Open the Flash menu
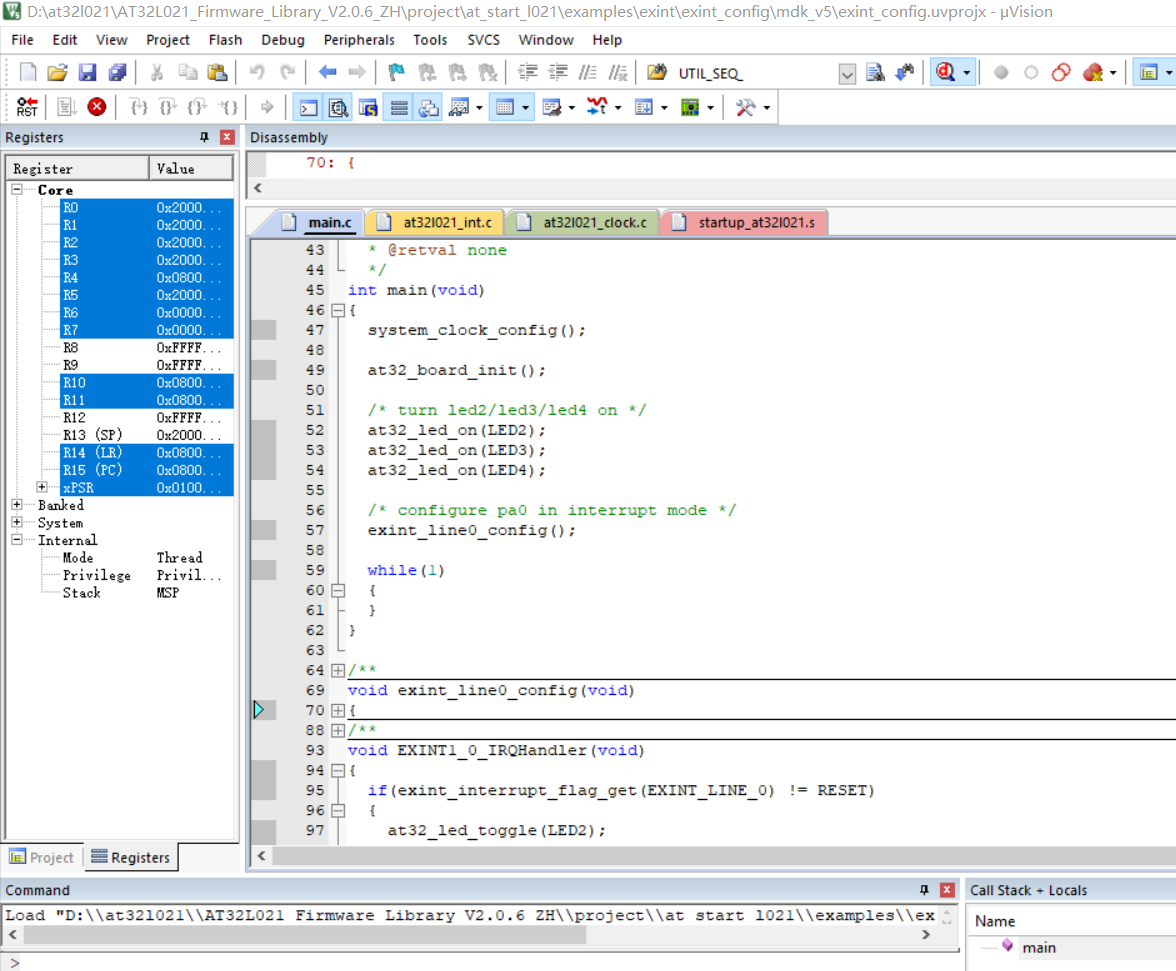This screenshot has height=971, width=1176. (225, 40)
